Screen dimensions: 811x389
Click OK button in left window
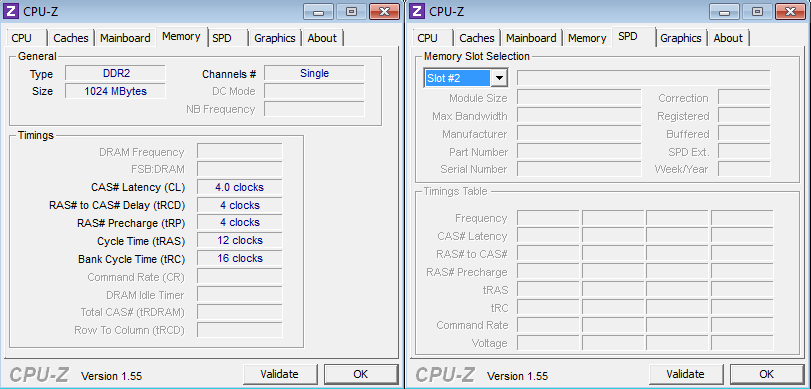[x=361, y=374]
